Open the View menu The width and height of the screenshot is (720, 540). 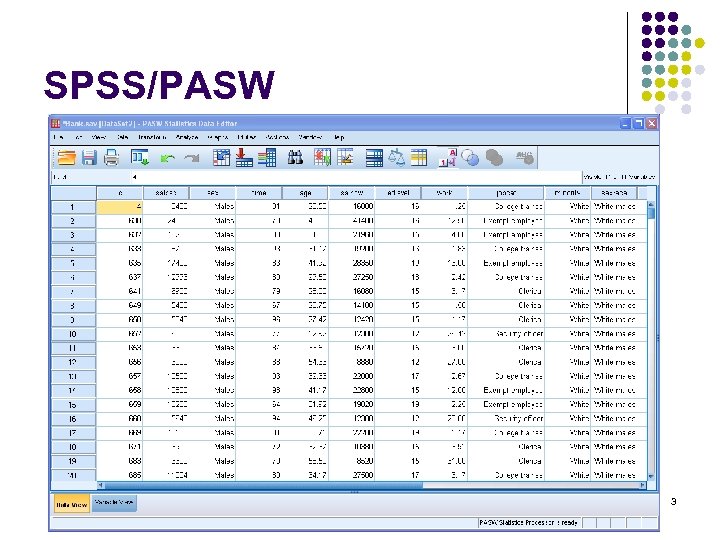pos(99,137)
